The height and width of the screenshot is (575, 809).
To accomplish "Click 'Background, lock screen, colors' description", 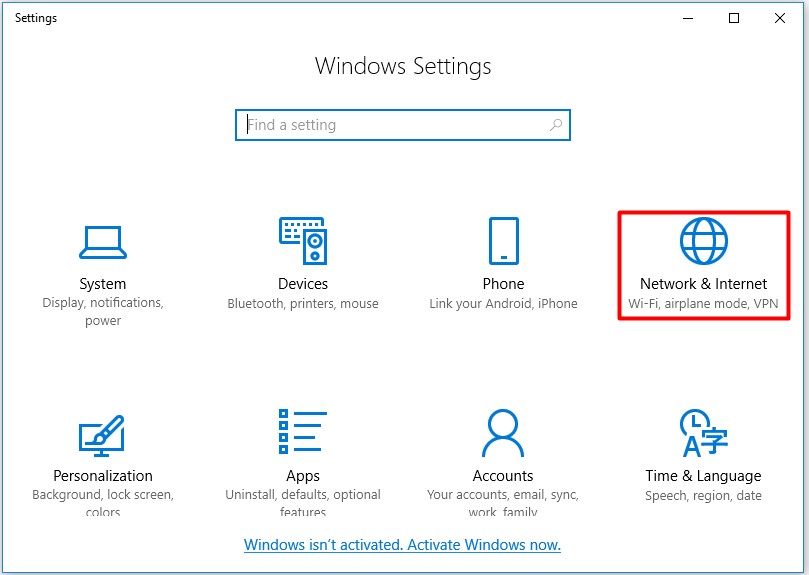I will tap(103, 503).
